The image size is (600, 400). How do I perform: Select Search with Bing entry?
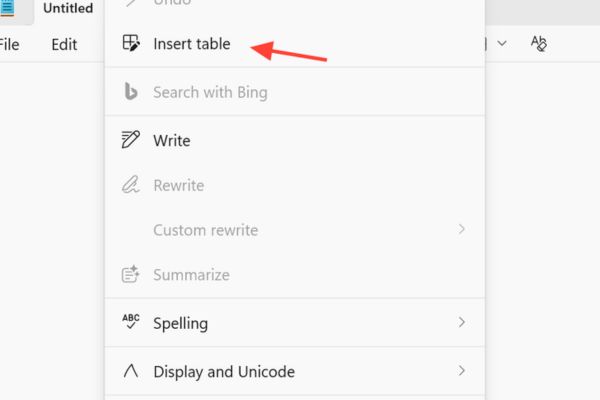(210, 92)
